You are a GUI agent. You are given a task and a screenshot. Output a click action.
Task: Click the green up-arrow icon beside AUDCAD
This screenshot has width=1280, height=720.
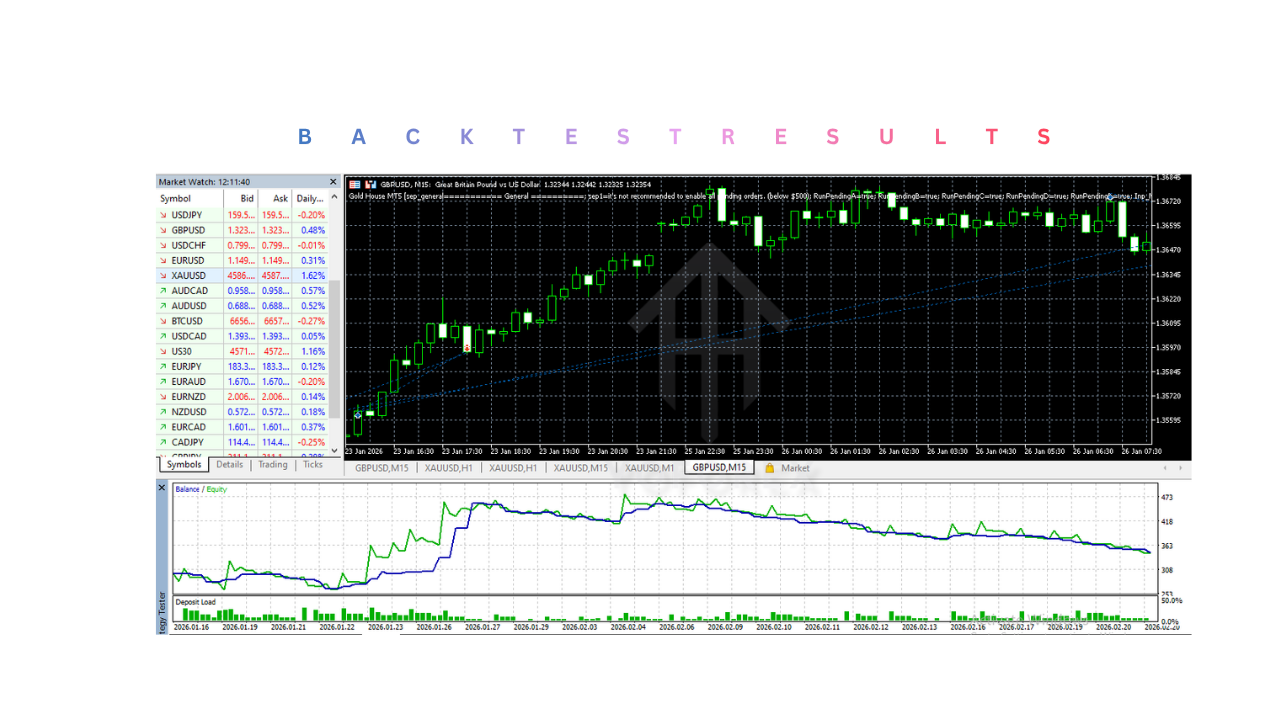(164, 290)
